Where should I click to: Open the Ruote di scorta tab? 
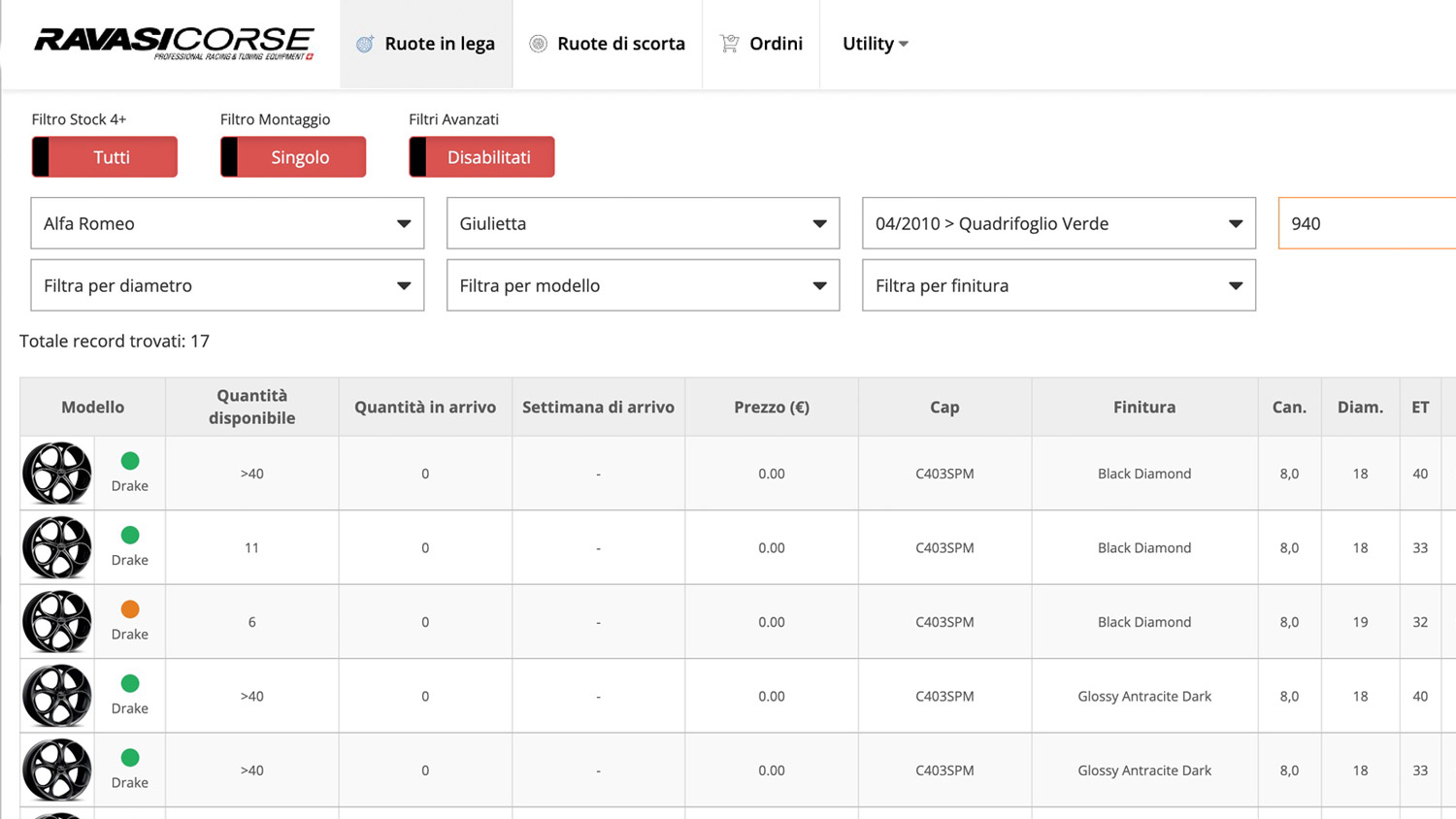point(608,44)
